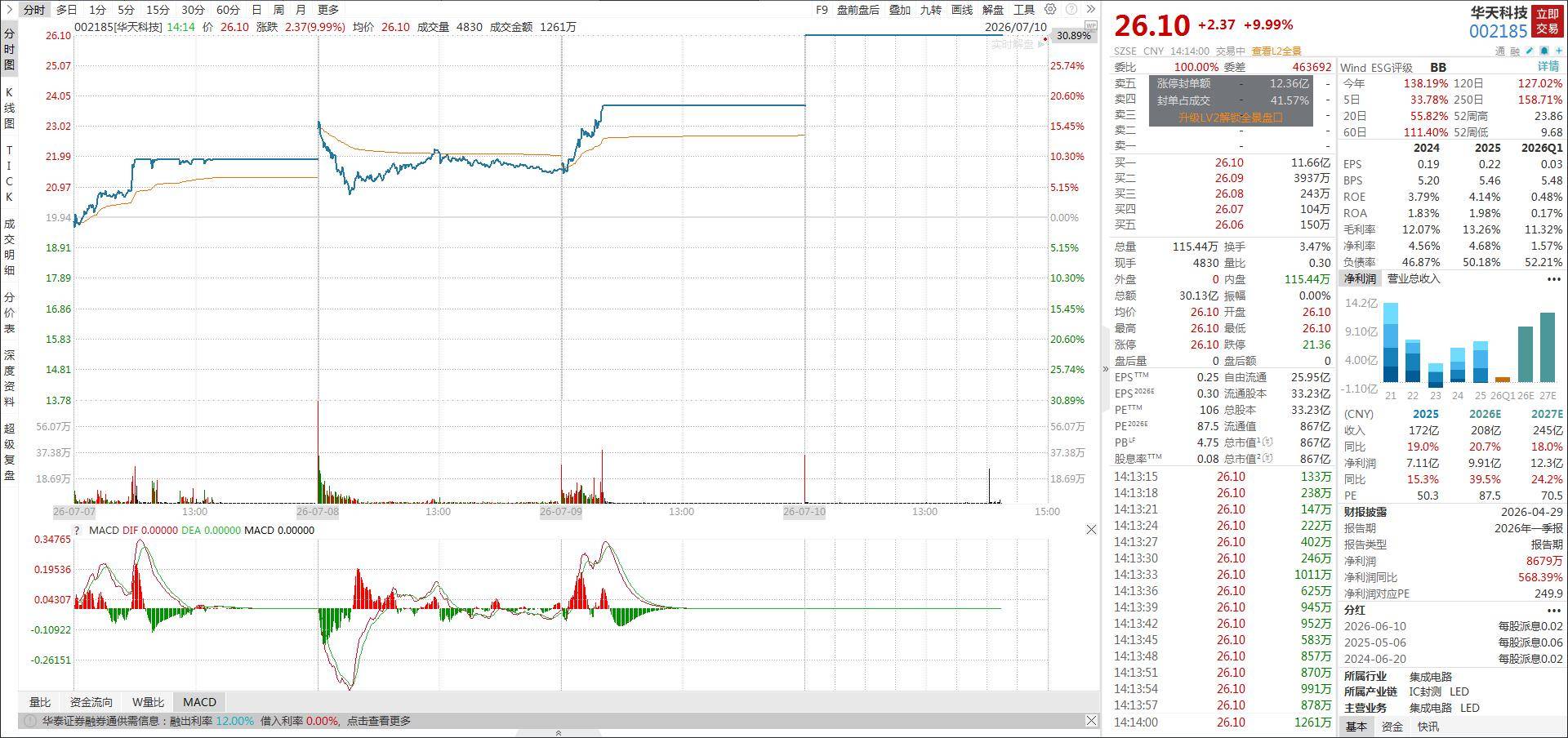Expand the net profit chart ellipsis menu

tap(1553, 279)
